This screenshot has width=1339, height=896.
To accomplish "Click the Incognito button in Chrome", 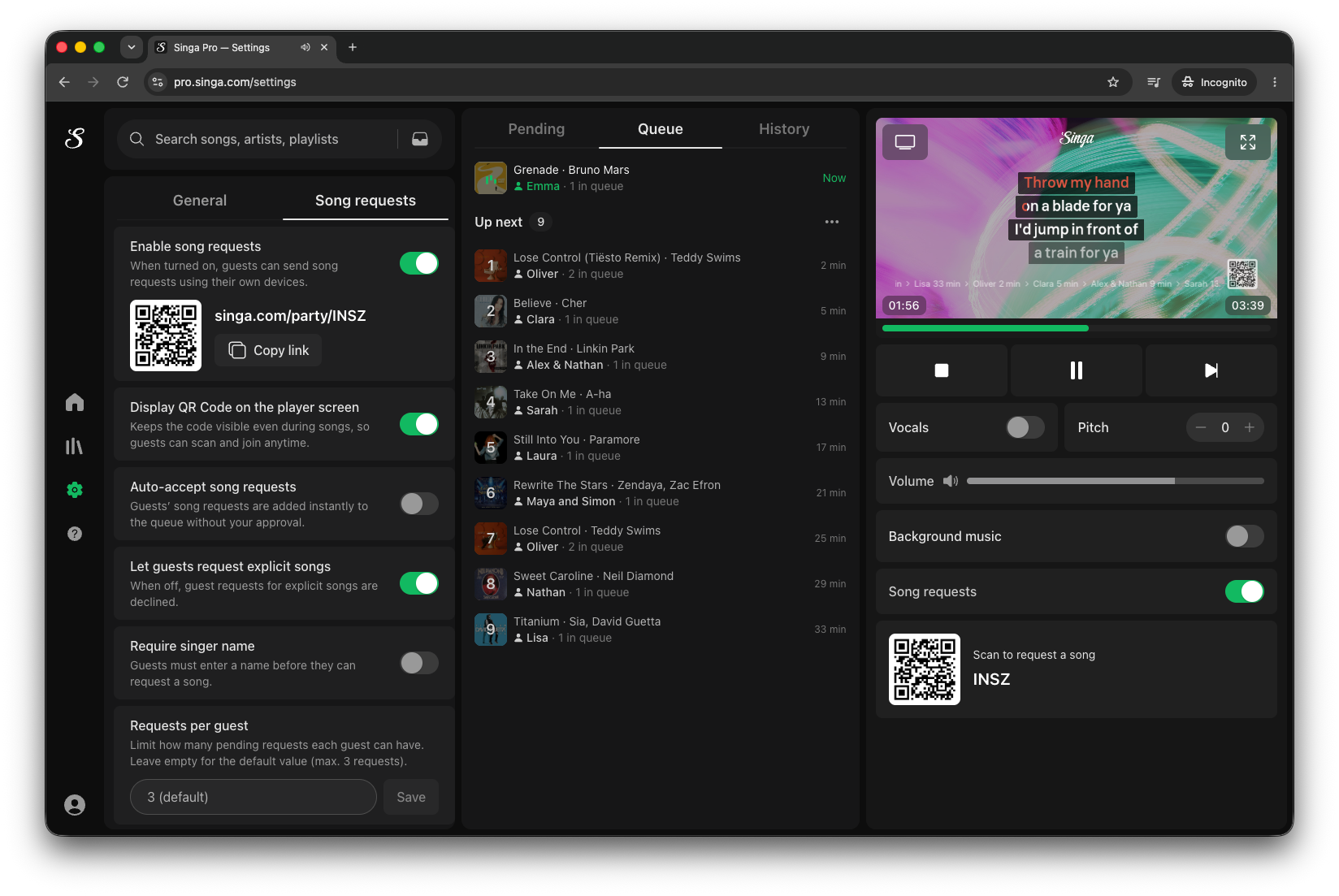I will point(1215,82).
